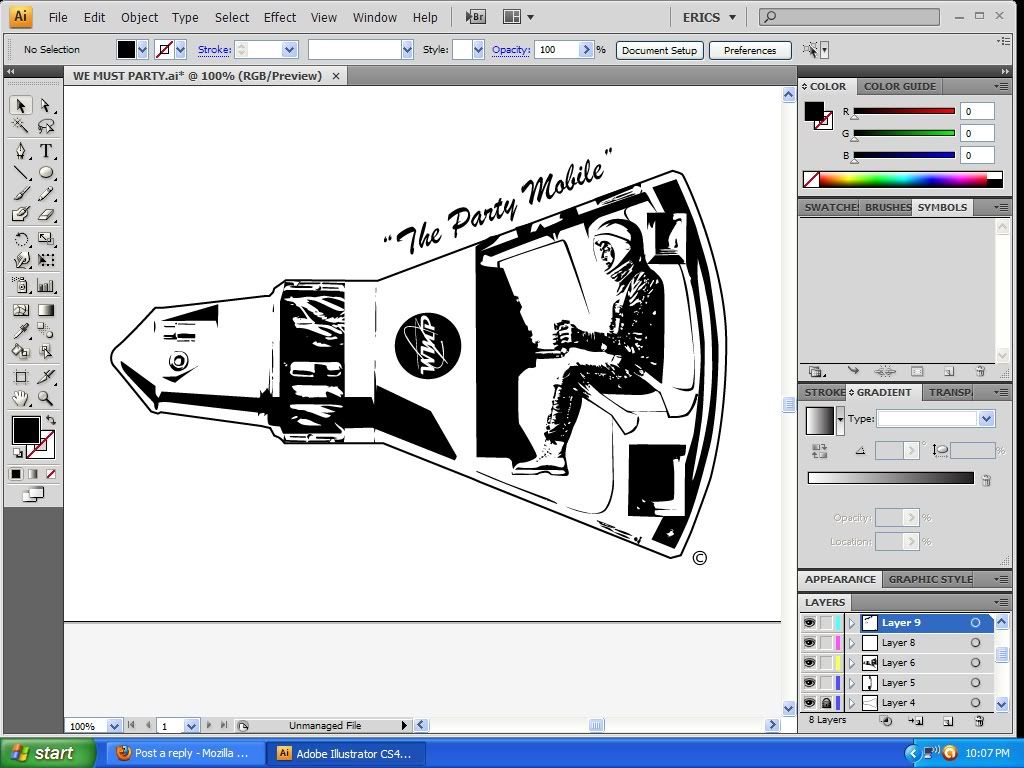Click the Delete Selection trash icon in Layers
The image size is (1024, 768).
(979, 720)
